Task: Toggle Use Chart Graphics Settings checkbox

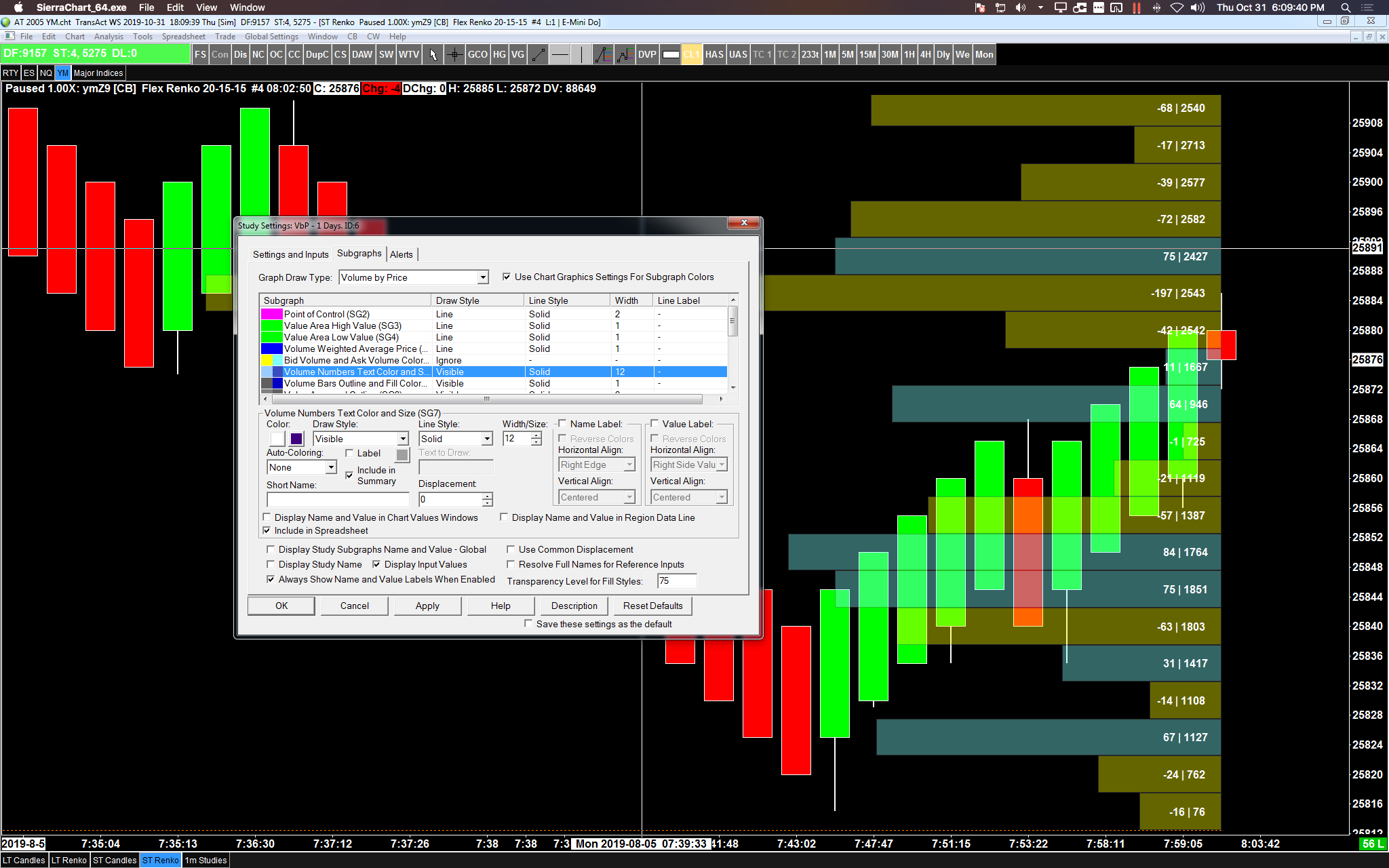Action: point(507,277)
